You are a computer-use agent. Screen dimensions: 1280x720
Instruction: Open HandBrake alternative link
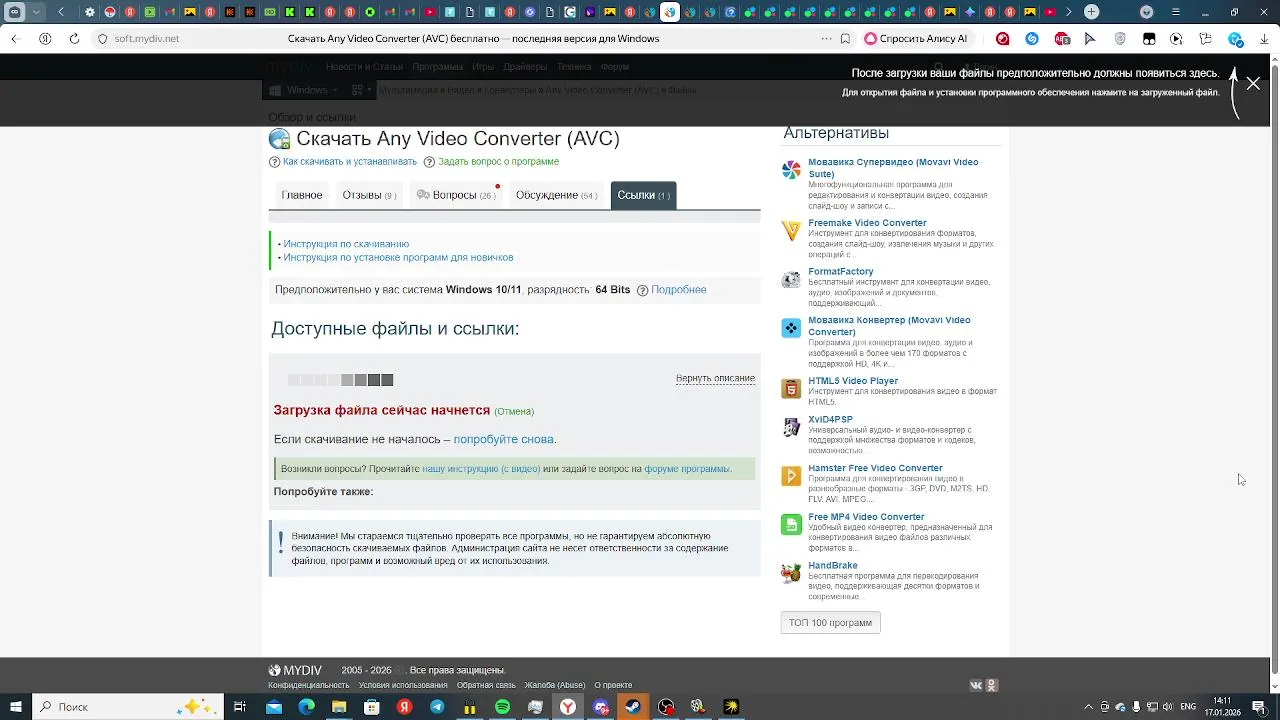click(x=833, y=566)
